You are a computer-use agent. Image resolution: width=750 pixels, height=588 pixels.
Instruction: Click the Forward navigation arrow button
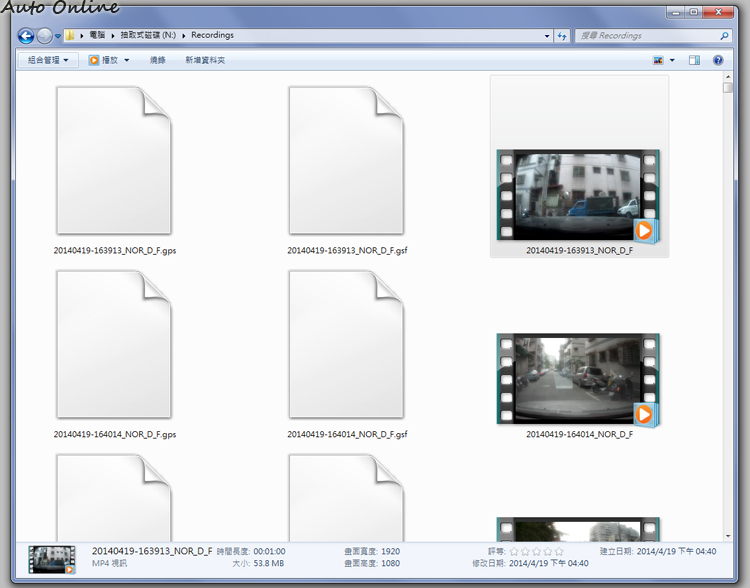[45, 36]
